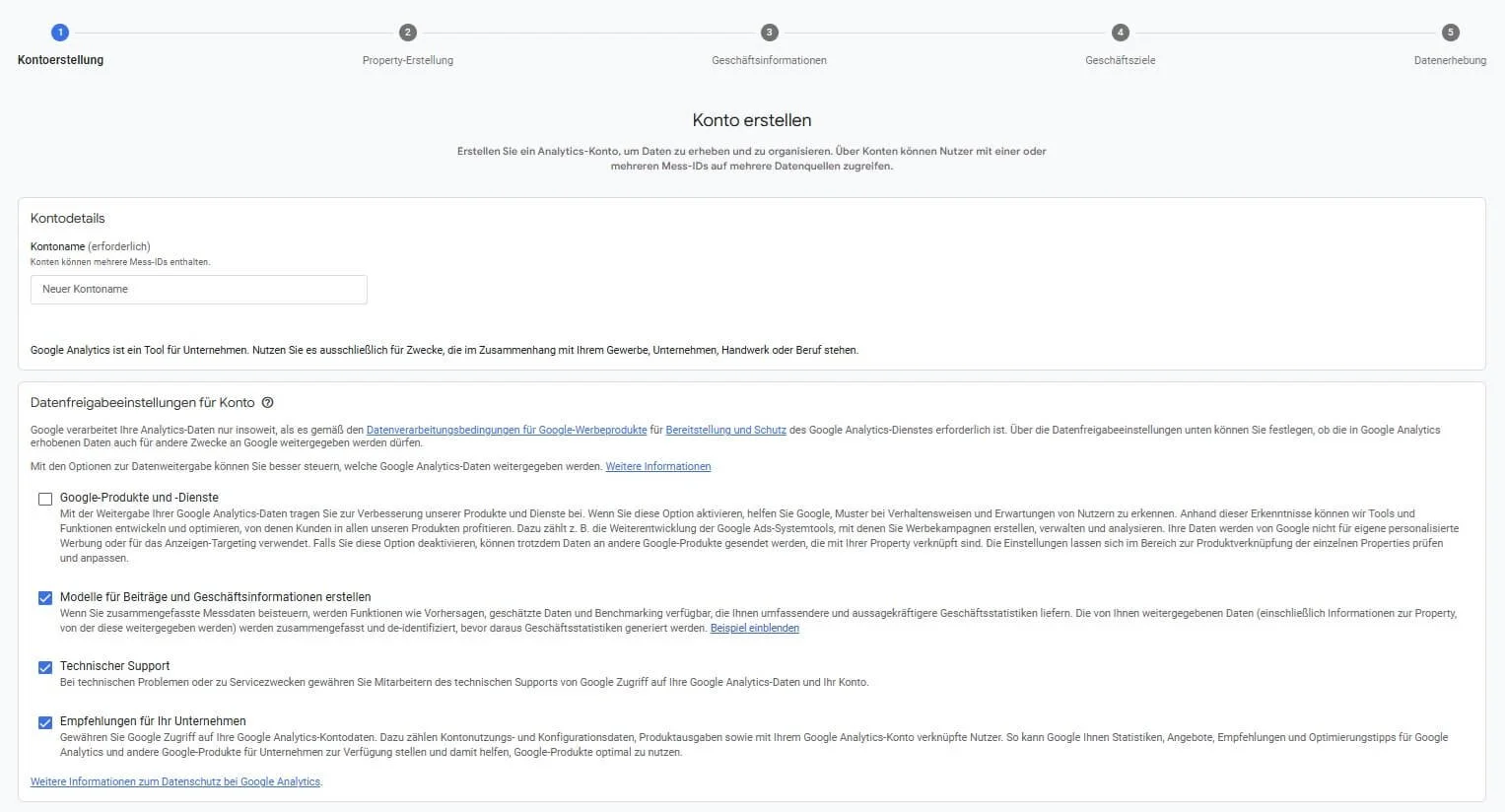Screen dimensions: 1505x812
Task: Select the Datenerhebung step label
Action: [x=1450, y=60]
